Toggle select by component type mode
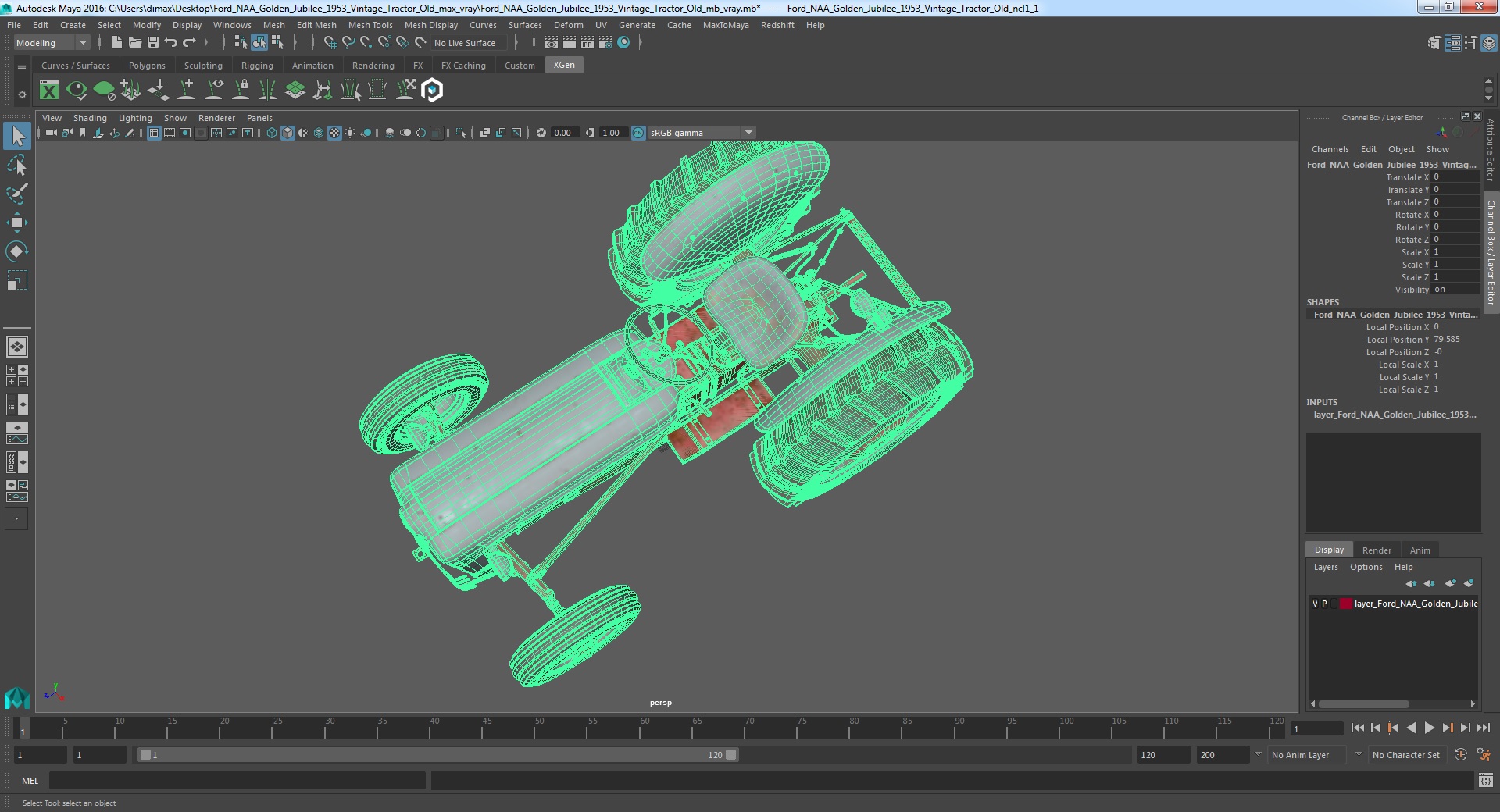This screenshot has width=1500, height=812. [x=277, y=43]
